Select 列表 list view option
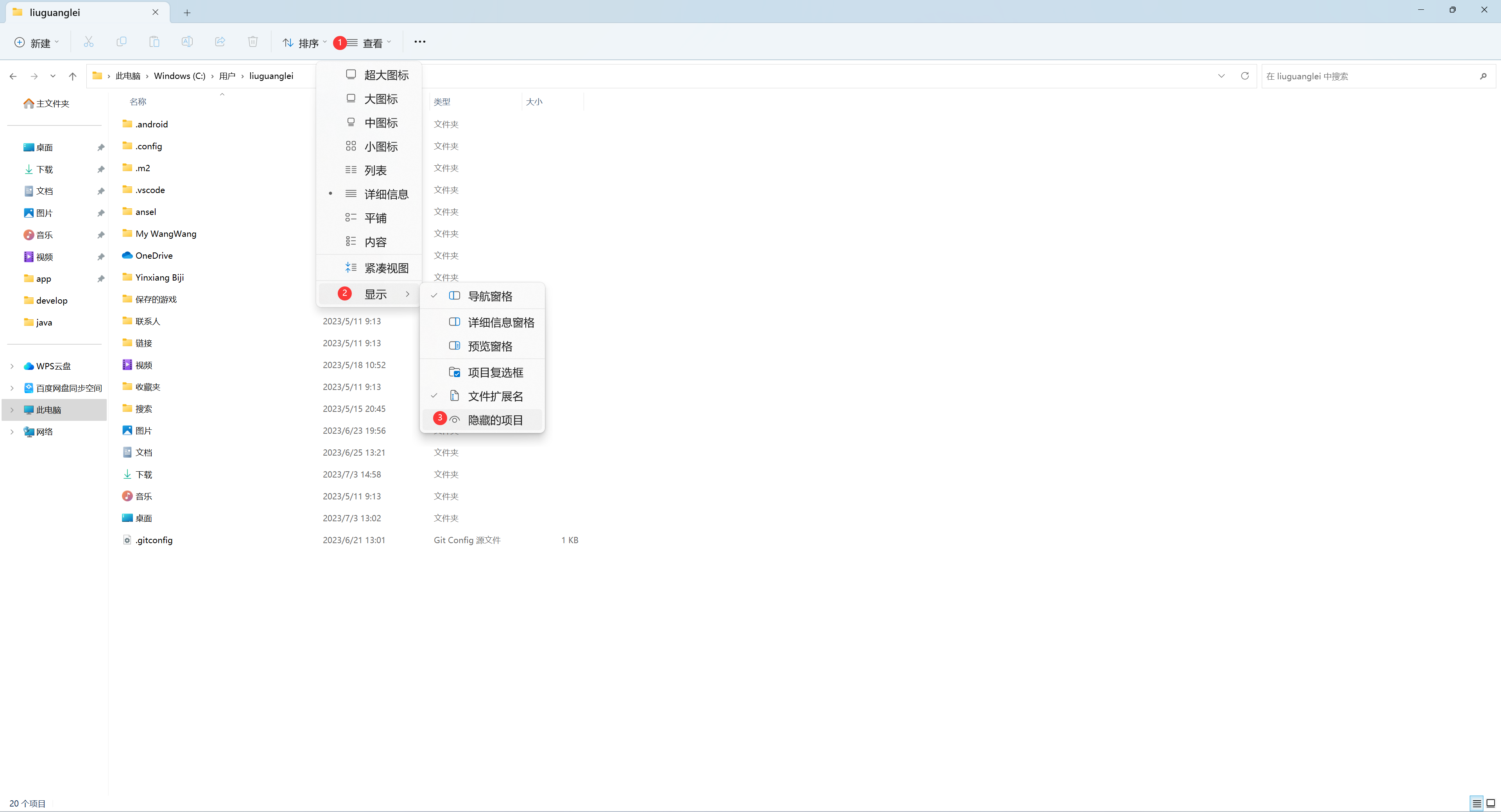The width and height of the screenshot is (1501, 812). point(369,170)
